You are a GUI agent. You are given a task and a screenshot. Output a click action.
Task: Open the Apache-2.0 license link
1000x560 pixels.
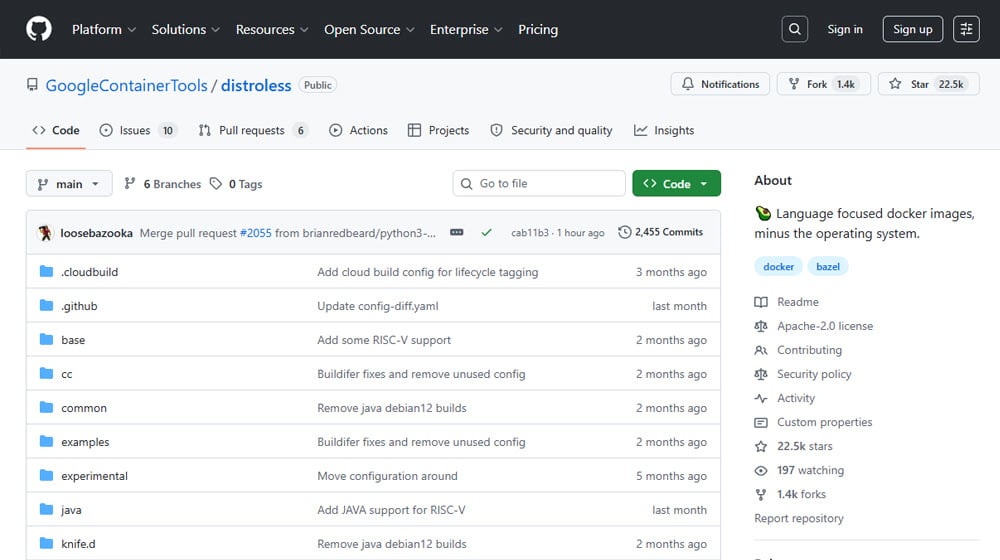click(x=824, y=326)
